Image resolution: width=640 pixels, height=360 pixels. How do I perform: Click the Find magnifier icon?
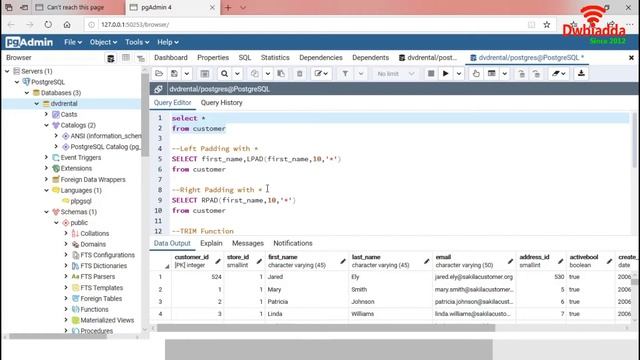point(224,73)
